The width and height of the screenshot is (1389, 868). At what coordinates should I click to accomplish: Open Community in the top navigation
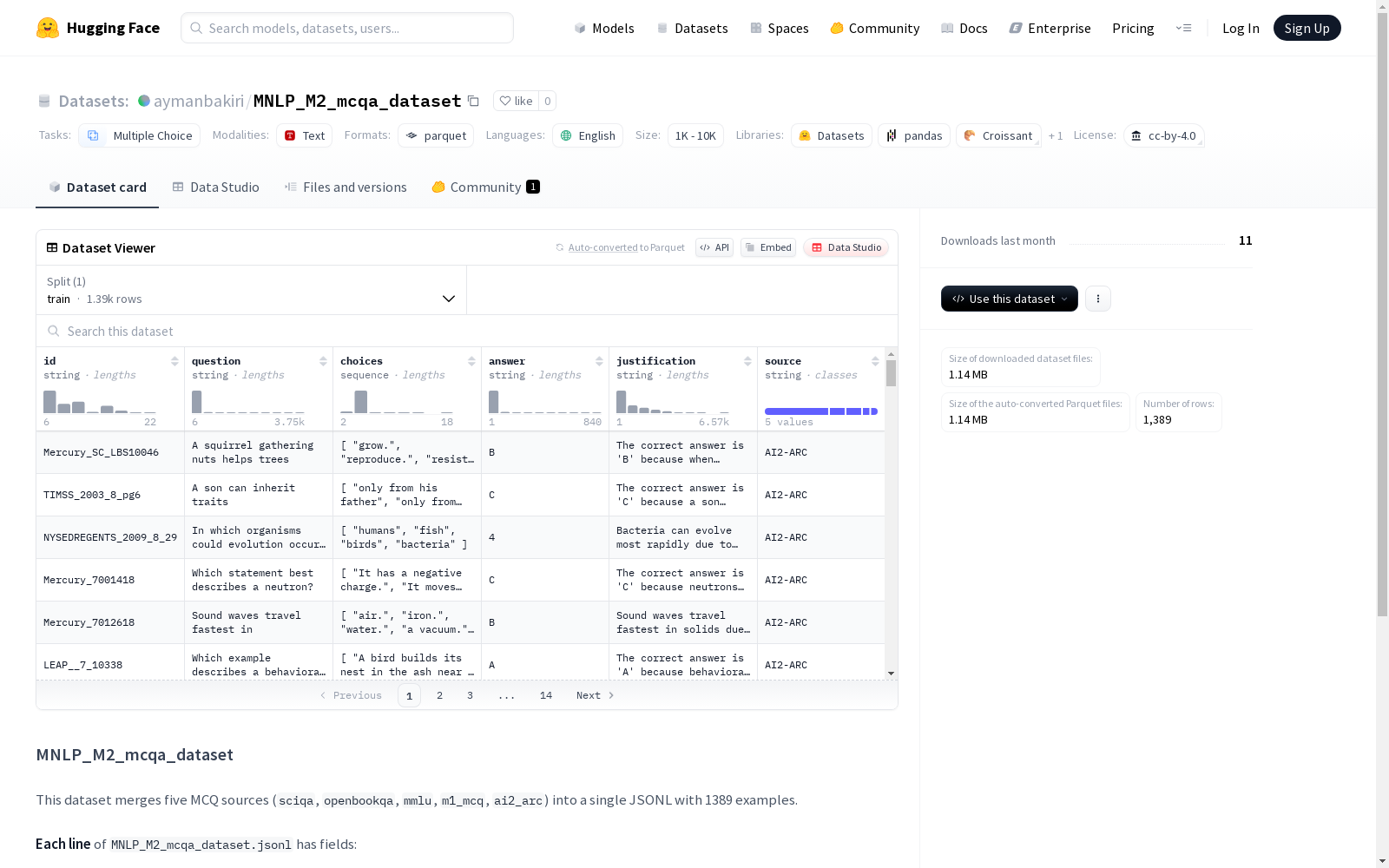tap(875, 28)
